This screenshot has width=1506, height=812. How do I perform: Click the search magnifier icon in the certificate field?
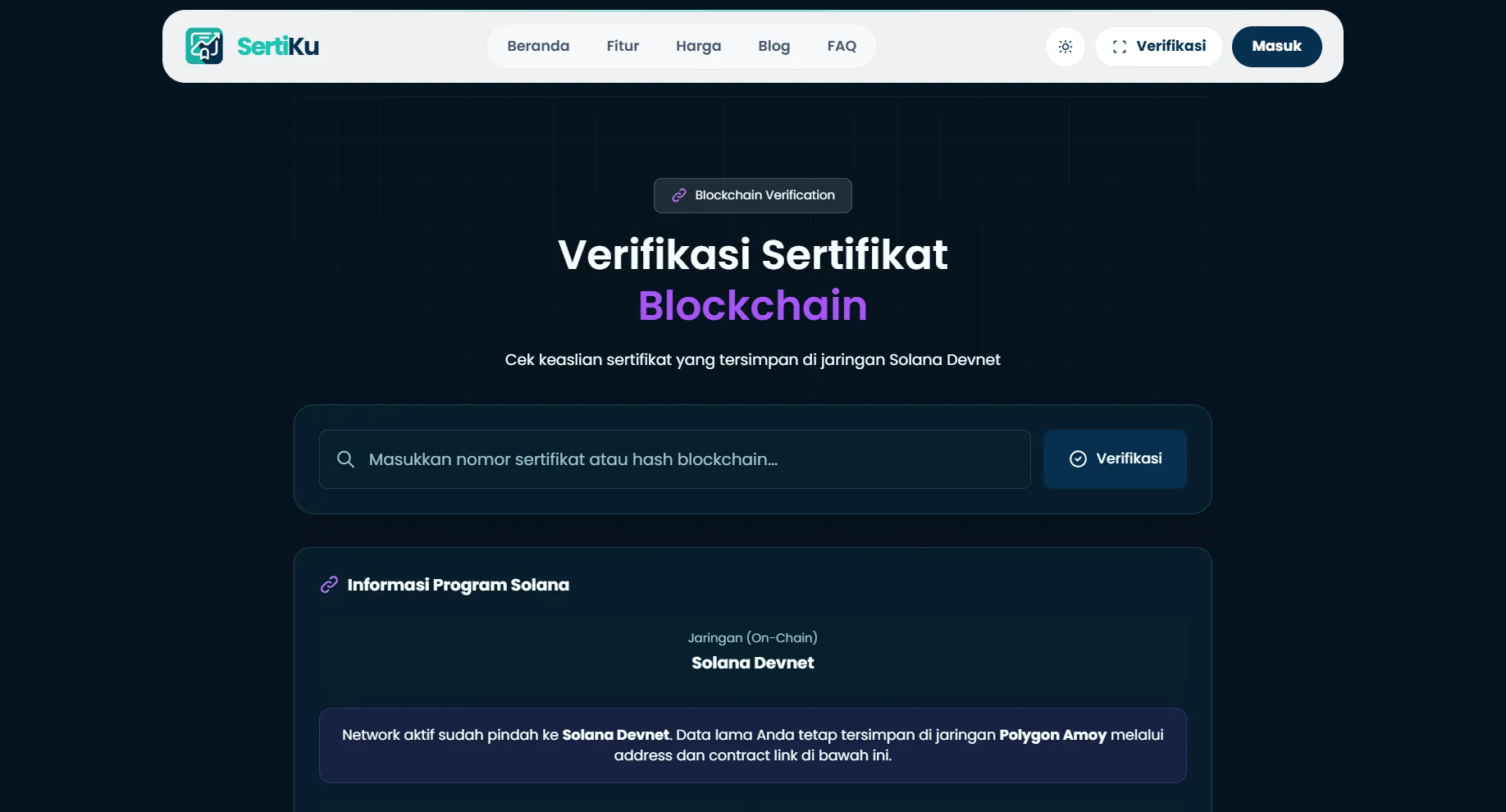pos(346,459)
